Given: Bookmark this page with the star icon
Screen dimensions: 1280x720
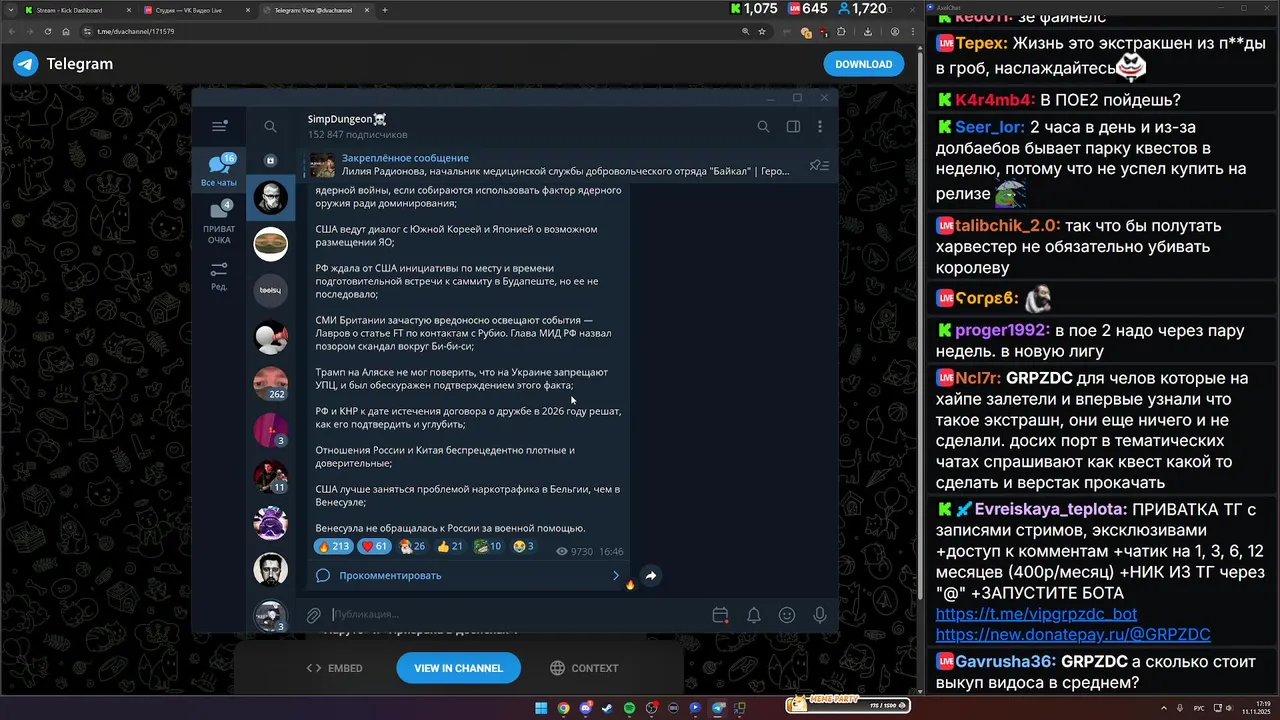Looking at the screenshot, I should (x=762, y=31).
